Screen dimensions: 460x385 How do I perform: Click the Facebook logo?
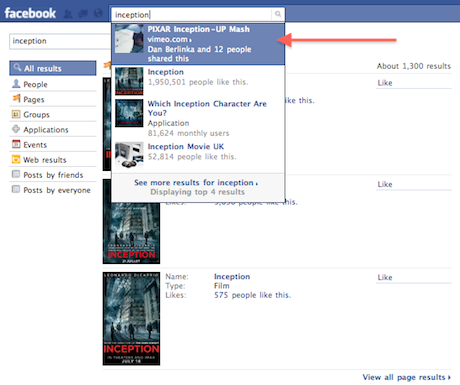click(30, 13)
